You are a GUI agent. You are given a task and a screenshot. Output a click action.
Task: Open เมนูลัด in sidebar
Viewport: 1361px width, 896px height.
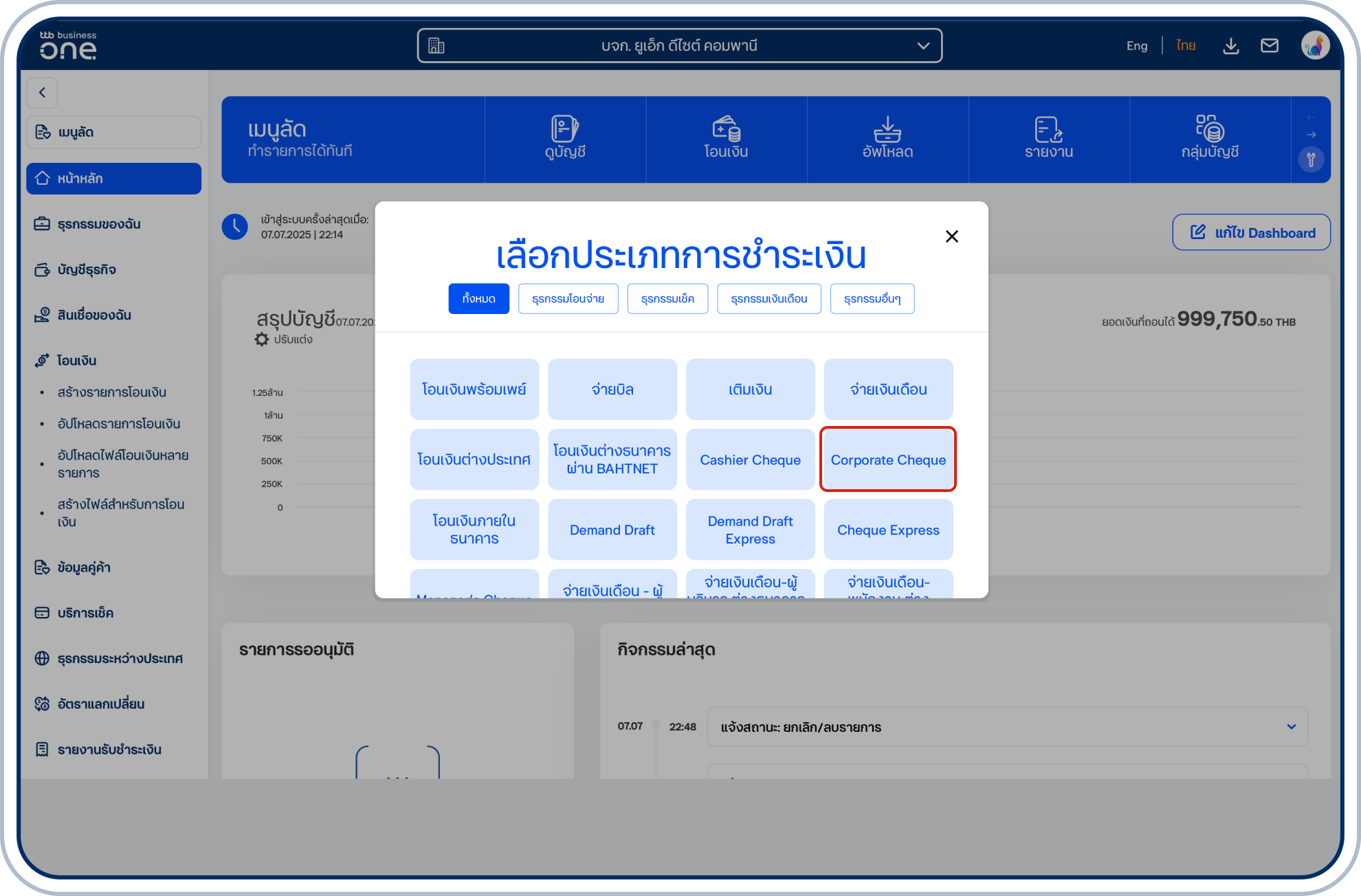114,132
